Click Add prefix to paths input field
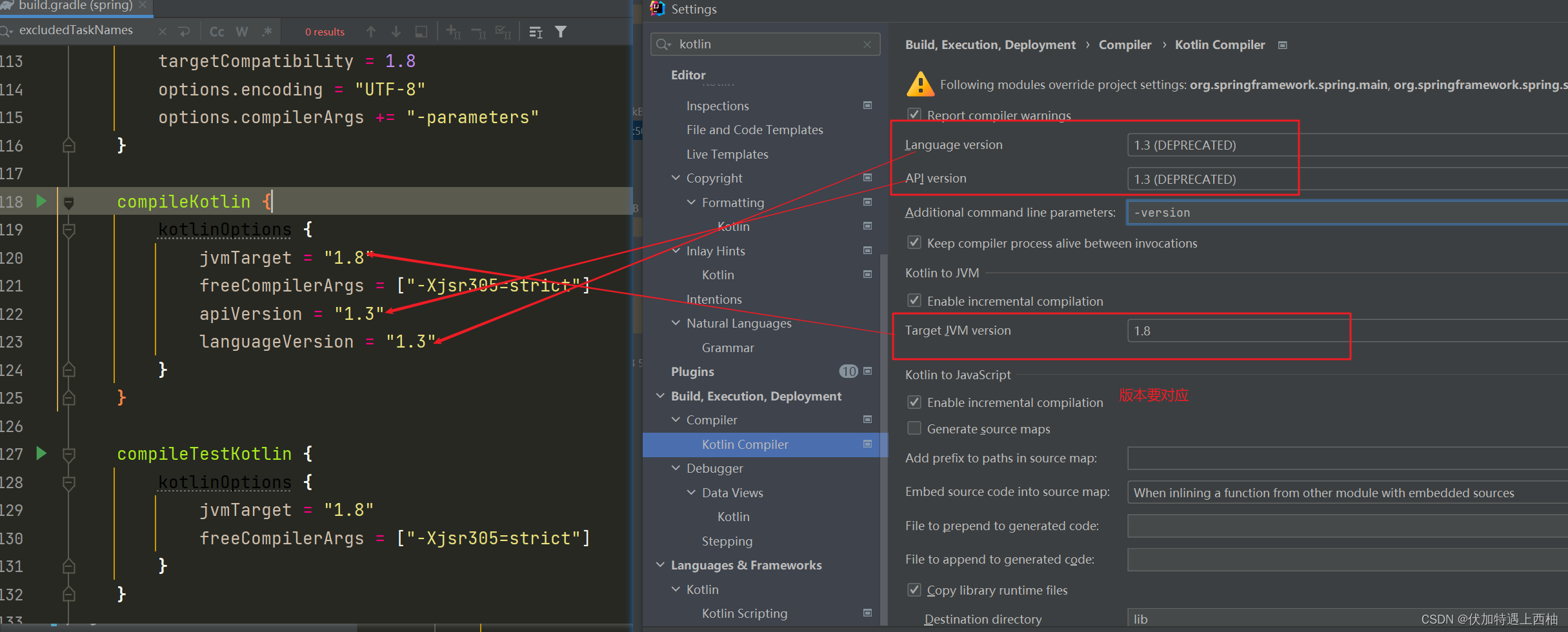 click(x=1347, y=459)
